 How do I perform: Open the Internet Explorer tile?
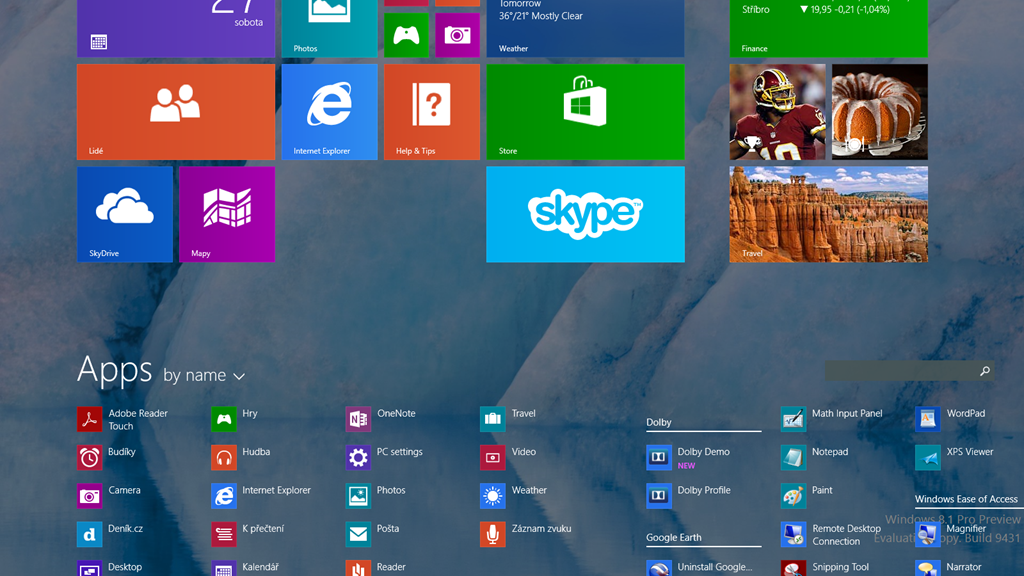tap(329, 111)
